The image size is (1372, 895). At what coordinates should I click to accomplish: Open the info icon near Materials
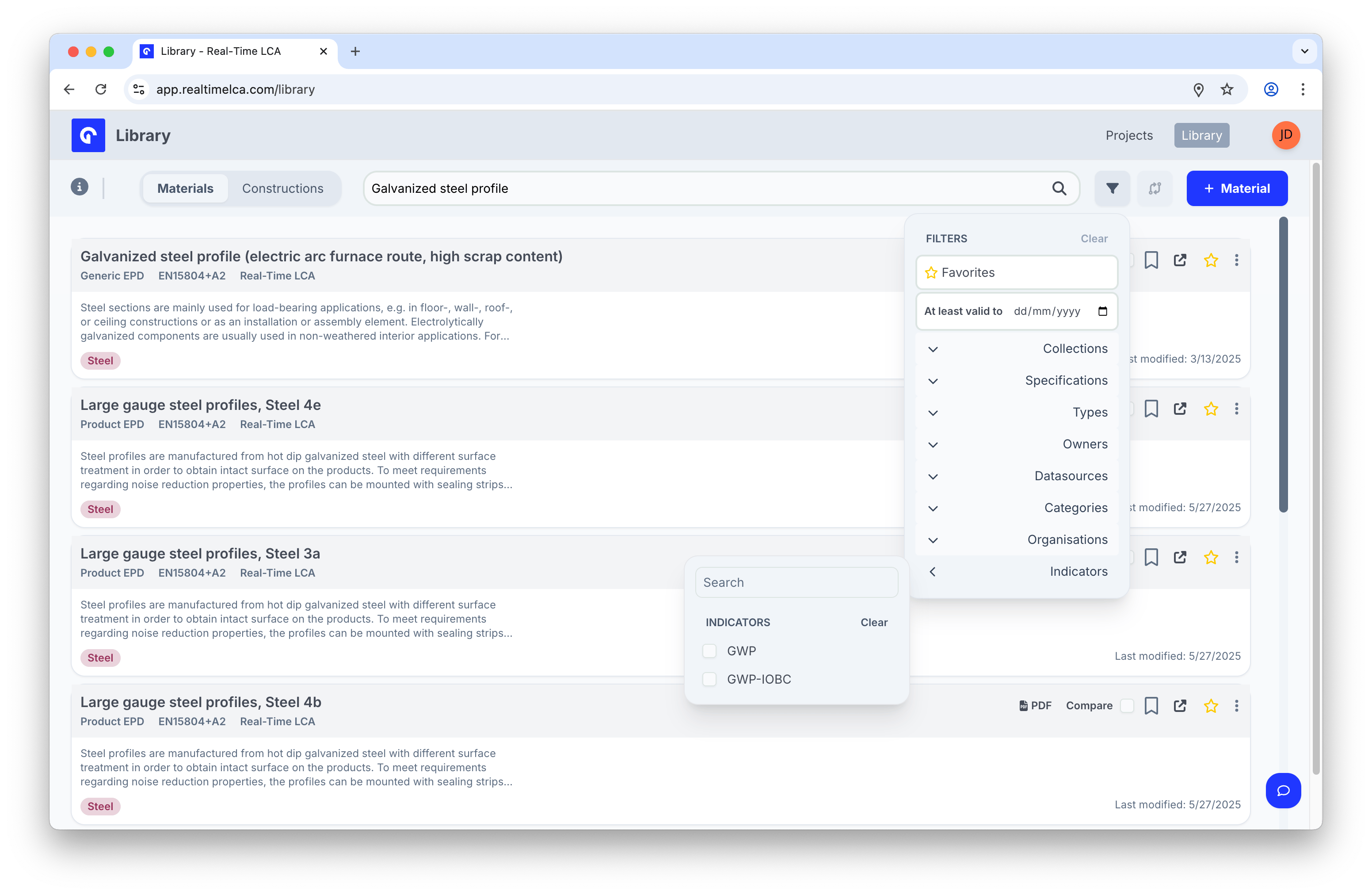tap(80, 187)
